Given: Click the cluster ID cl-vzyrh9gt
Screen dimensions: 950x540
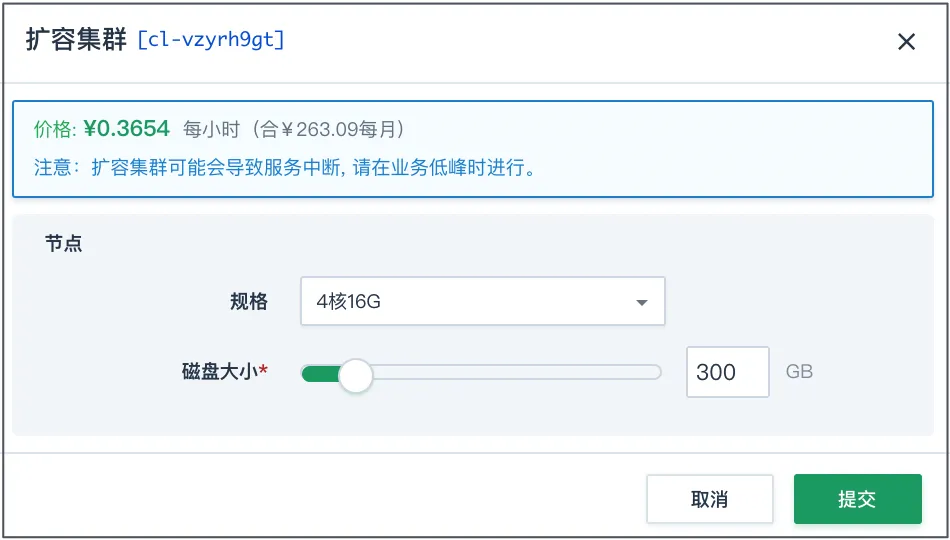Looking at the screenshot, I should pyautogui.click(x=211, y=41).
